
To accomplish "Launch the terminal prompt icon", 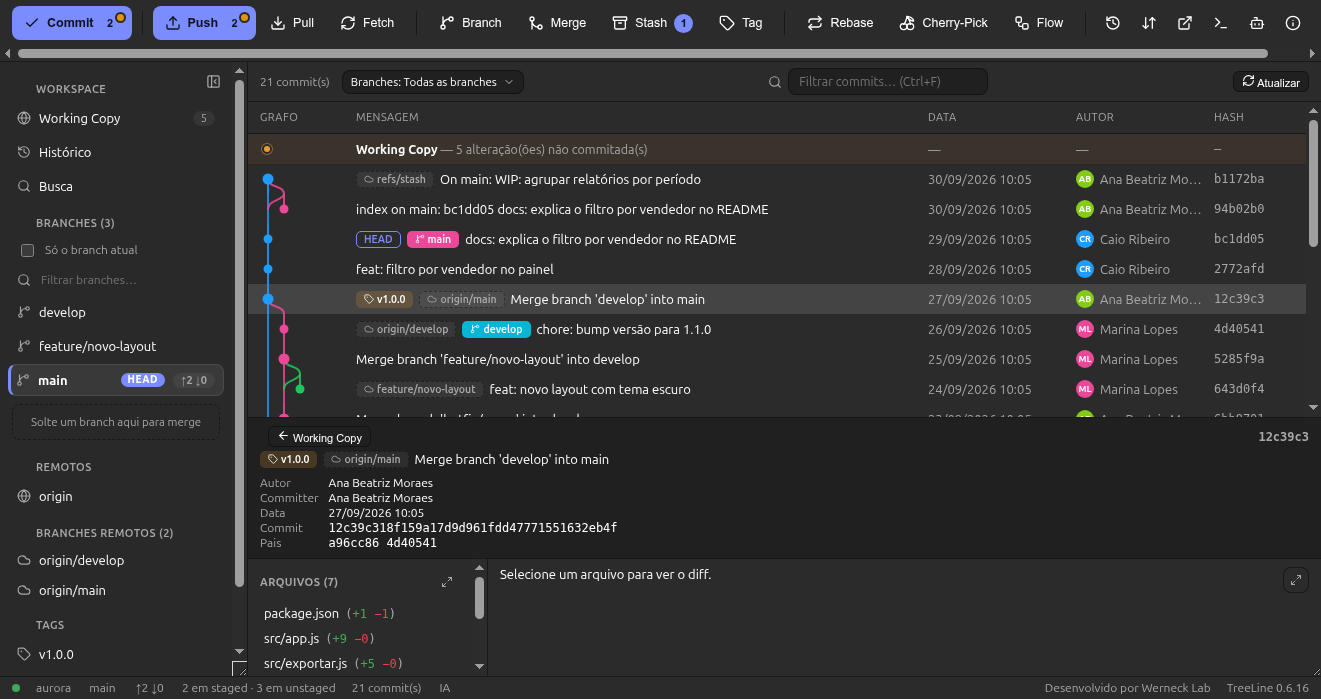I will (1220, 23).
